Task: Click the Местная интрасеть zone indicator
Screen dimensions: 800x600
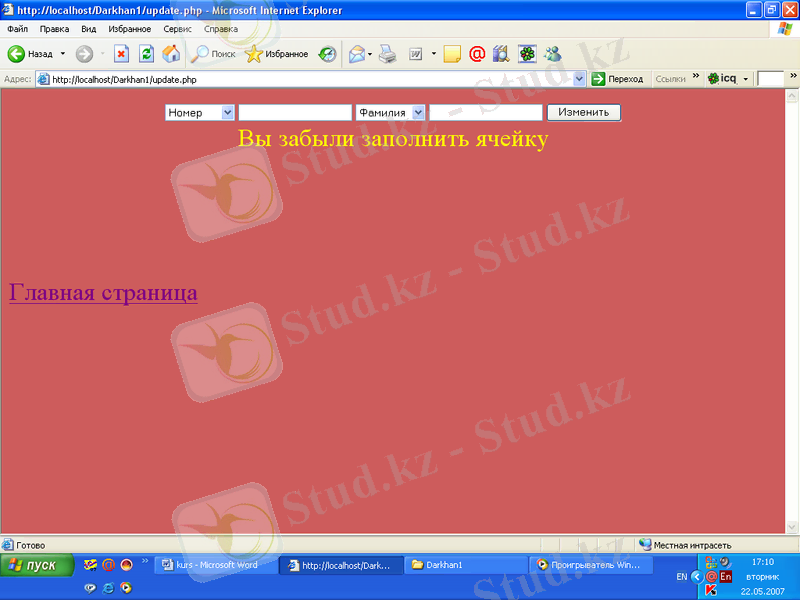Action: 686,545
